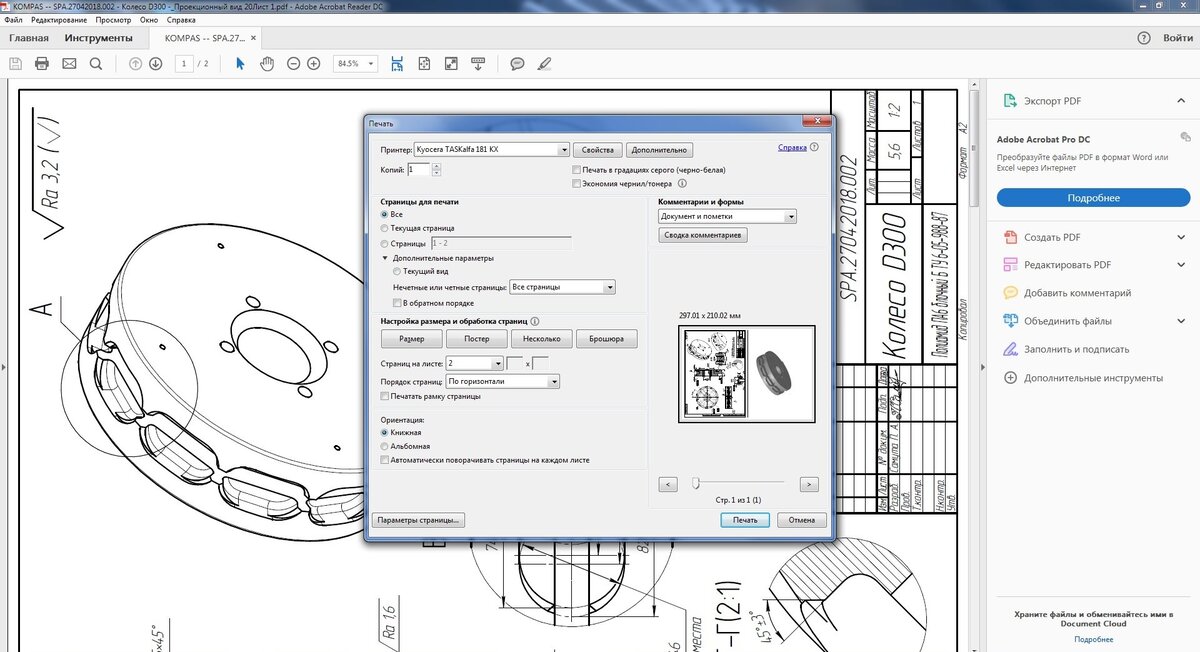The width and height of the screenshot is (1200, 652).
Task: Click the Редактировать PDF icon
Action: [x=1009, y=265]
